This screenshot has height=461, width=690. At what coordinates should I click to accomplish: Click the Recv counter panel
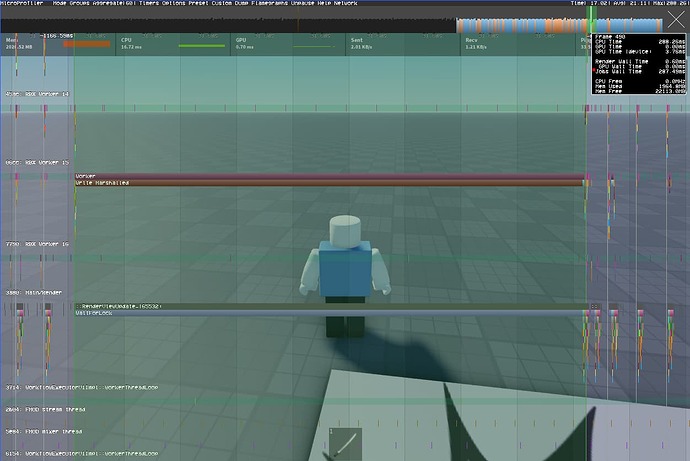click(x=518, y=44)
